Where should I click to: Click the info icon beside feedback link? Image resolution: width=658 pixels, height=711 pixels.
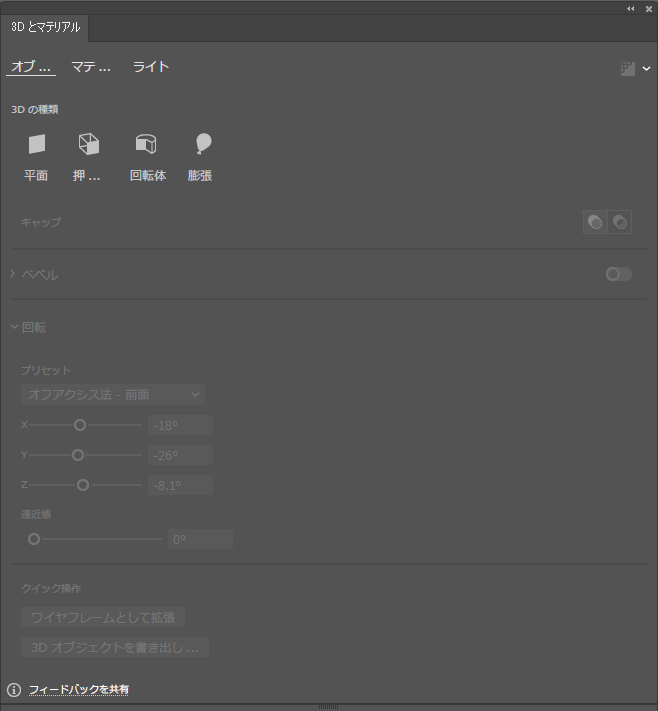14,690
